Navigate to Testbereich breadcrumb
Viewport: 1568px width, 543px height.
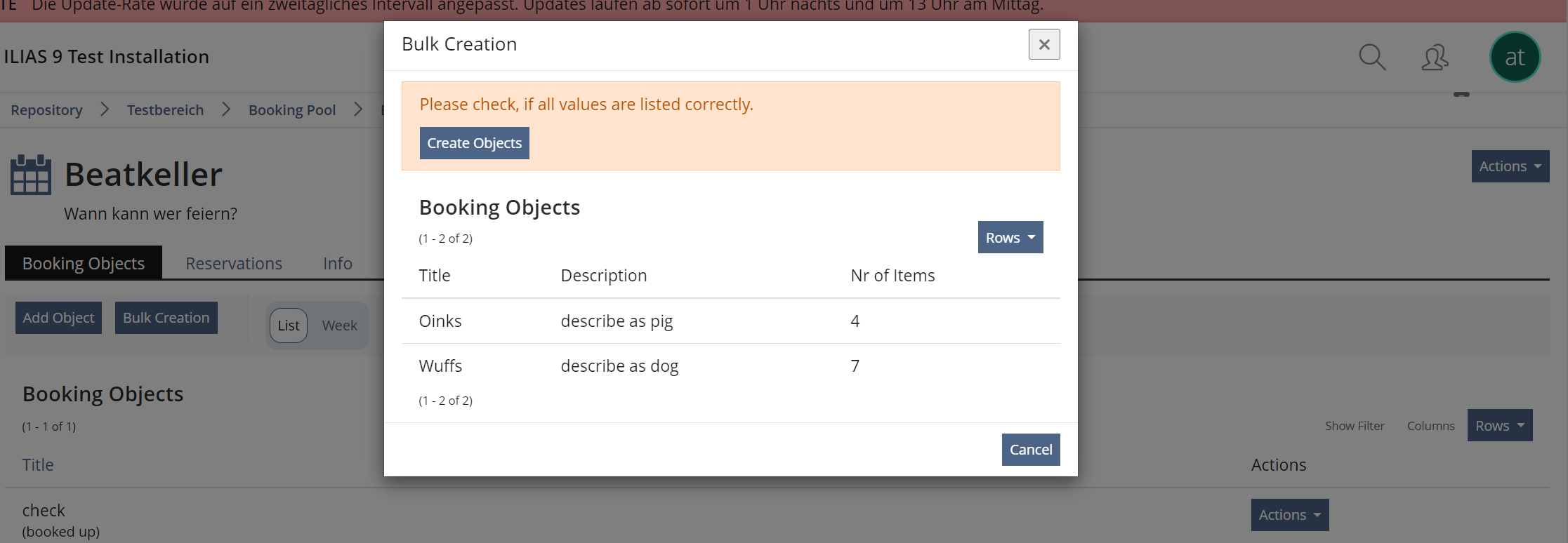pos(165,110)
